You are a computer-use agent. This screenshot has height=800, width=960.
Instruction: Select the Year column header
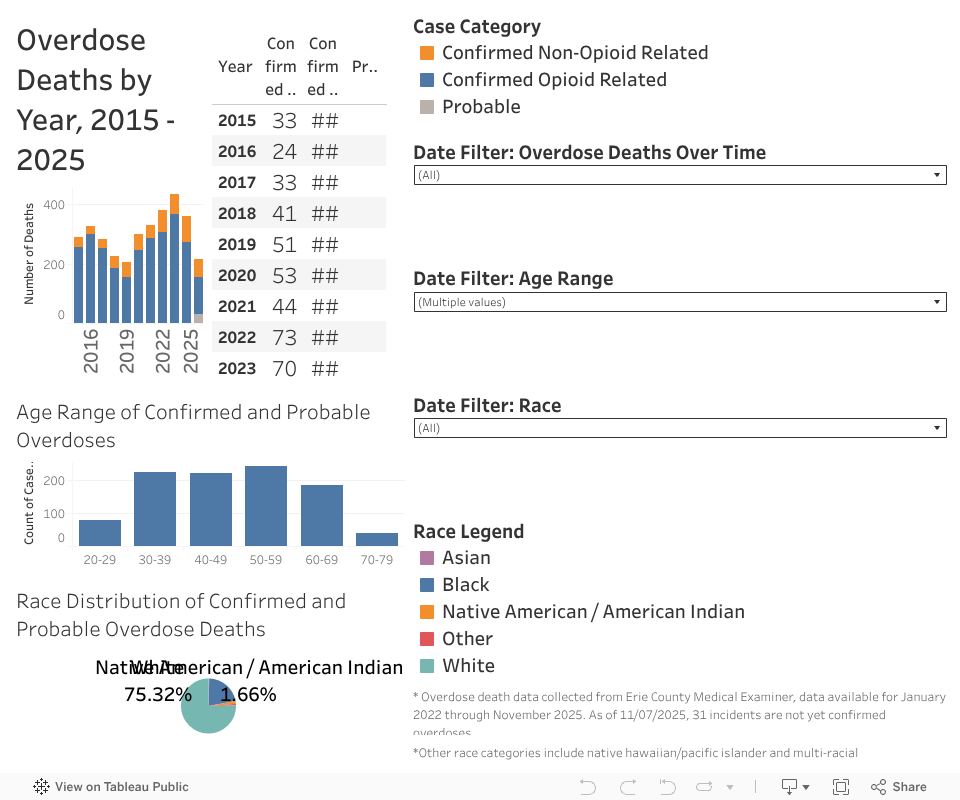point(235,67)
